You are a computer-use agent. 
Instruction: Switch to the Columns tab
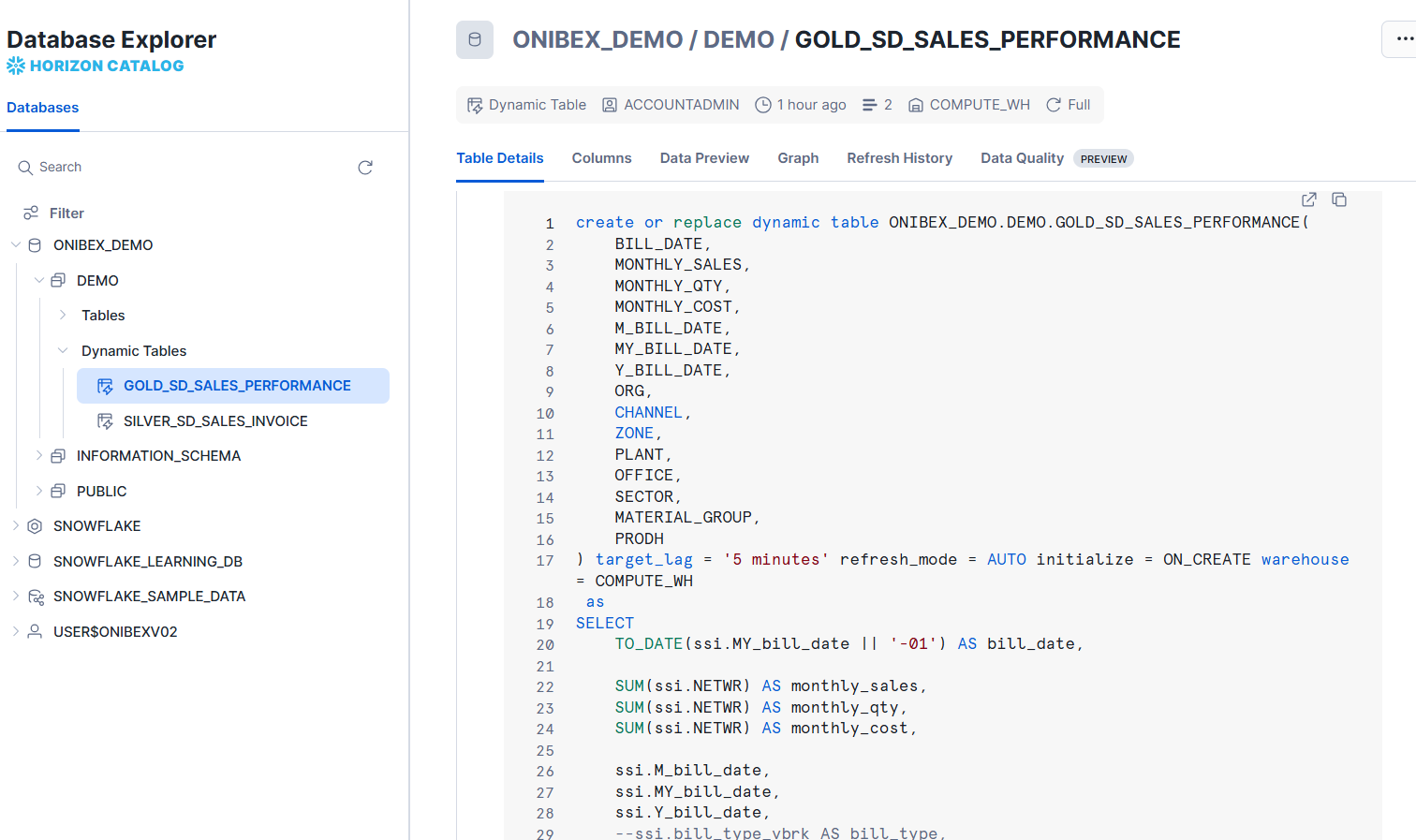pos(601,158)
